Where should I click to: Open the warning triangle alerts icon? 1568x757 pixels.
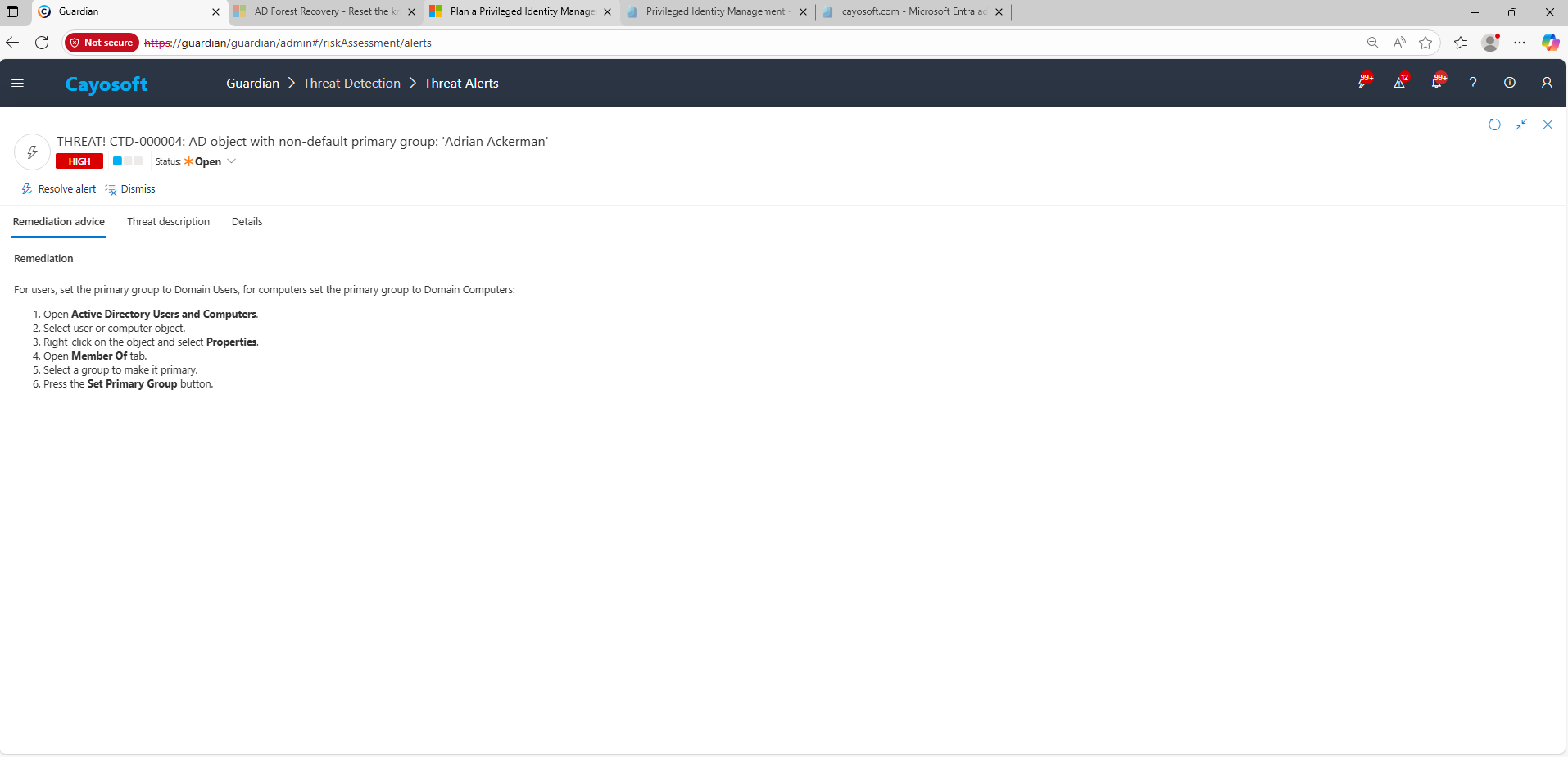[1399, 83]
